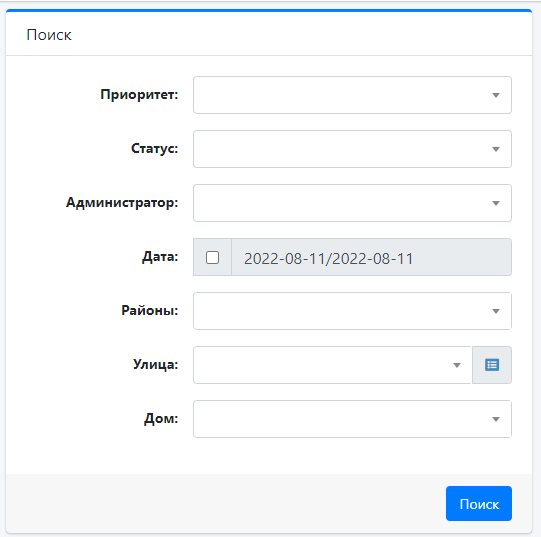Viewport: 541px width, 537px height.
Task: Click the blue Поиск button
Action: [x=479, y=504]
